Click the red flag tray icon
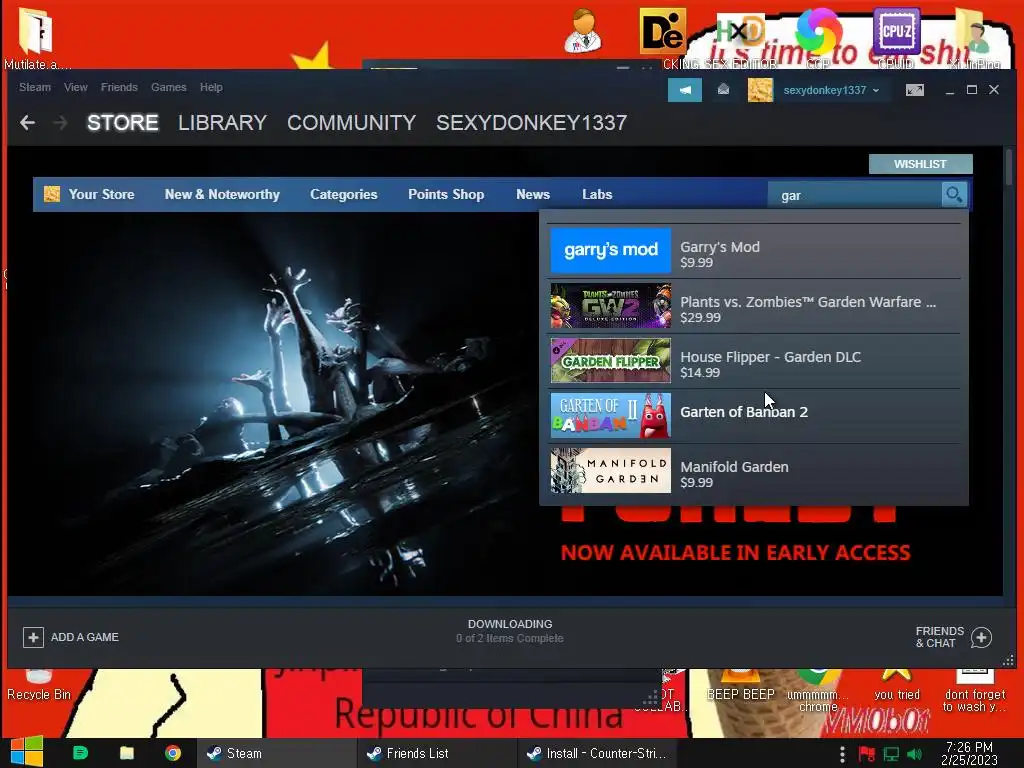Image resolution: width=1024 pixels, height=768 pixels. point(867,754)
